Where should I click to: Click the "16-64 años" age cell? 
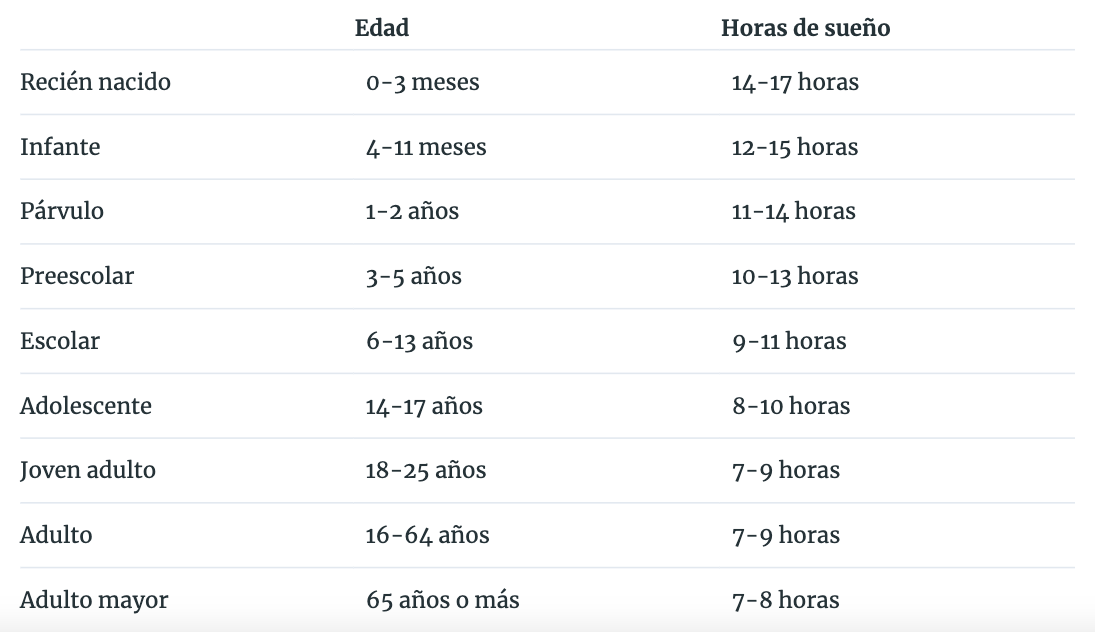point(427,535)
